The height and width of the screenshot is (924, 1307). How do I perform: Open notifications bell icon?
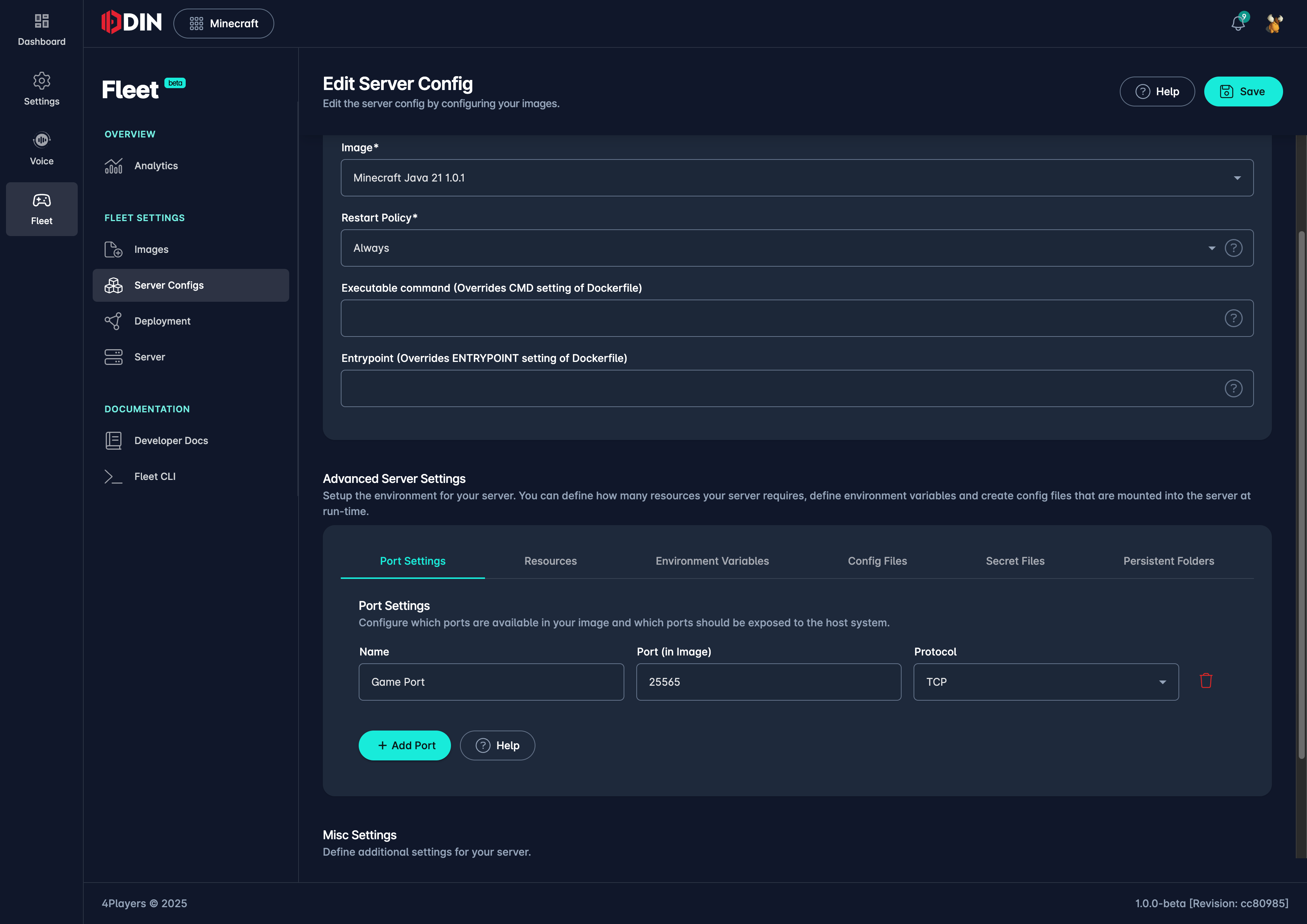(1238, 23)
